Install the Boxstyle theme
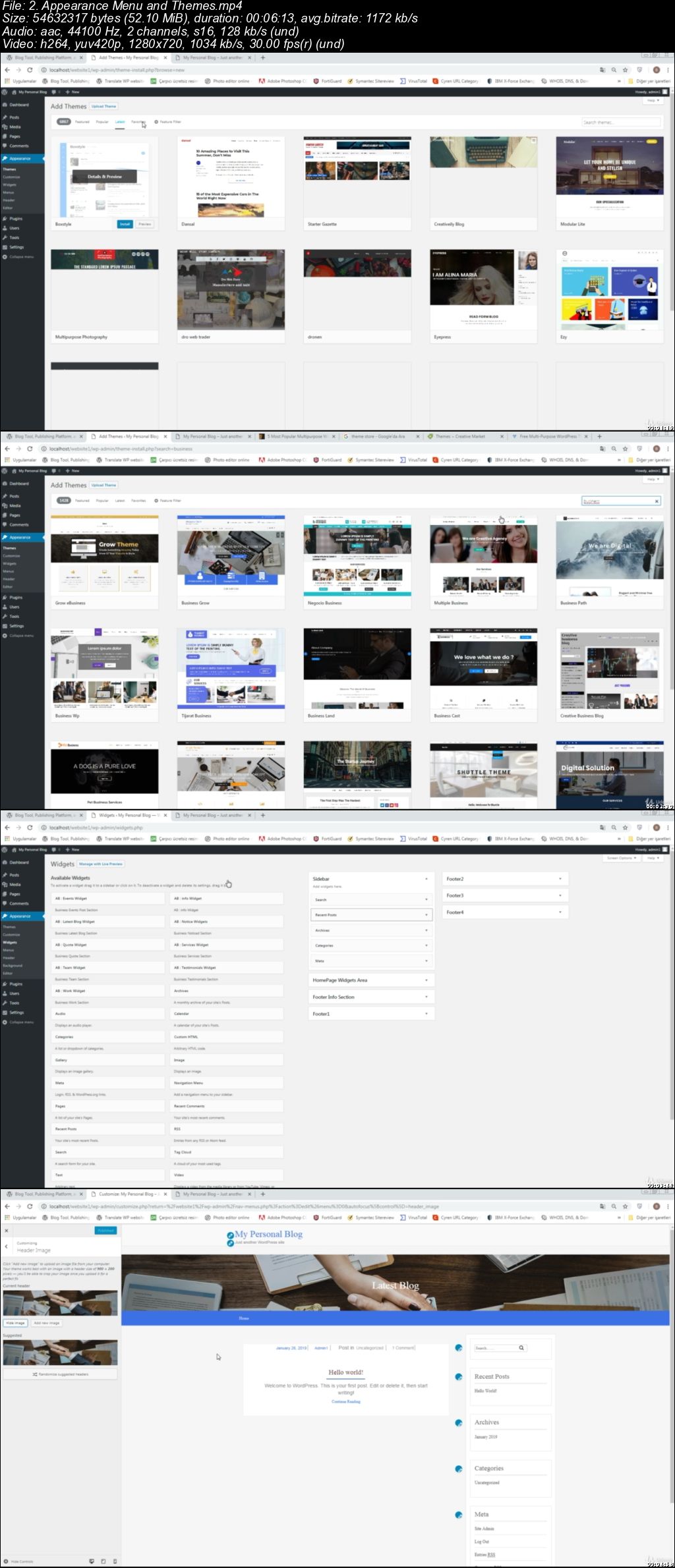 (x=125, y=224)
